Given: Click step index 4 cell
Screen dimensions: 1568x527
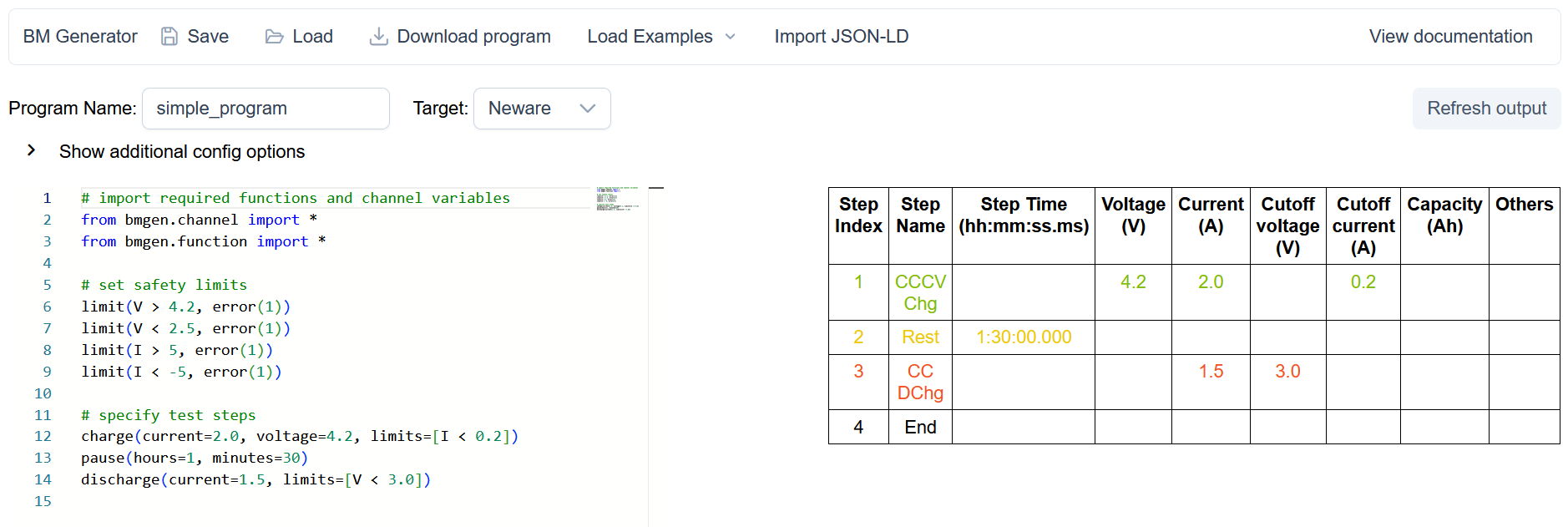Looking at the screenshot, I should 858,427.
